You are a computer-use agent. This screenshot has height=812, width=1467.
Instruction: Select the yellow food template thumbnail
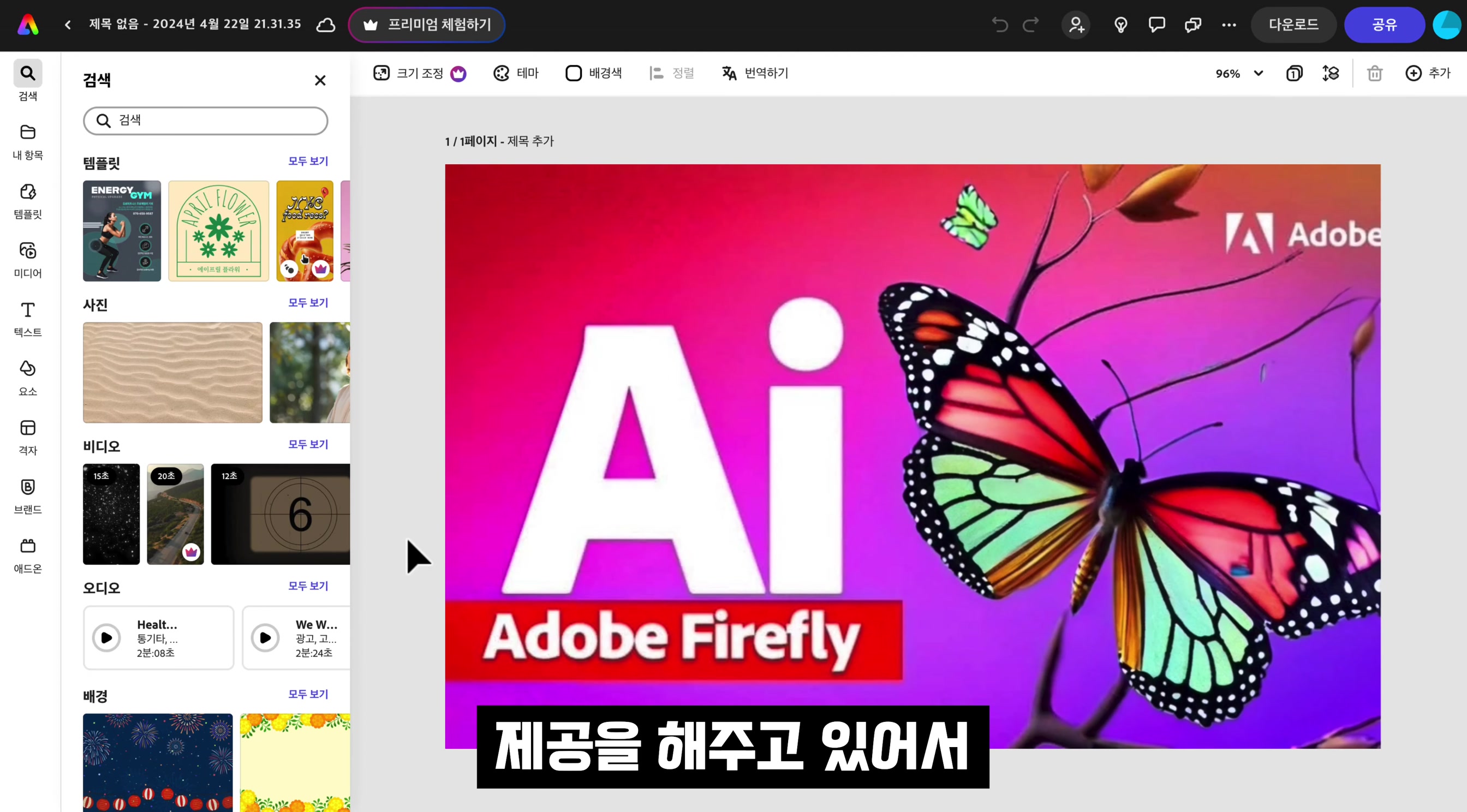click(305, 231)
